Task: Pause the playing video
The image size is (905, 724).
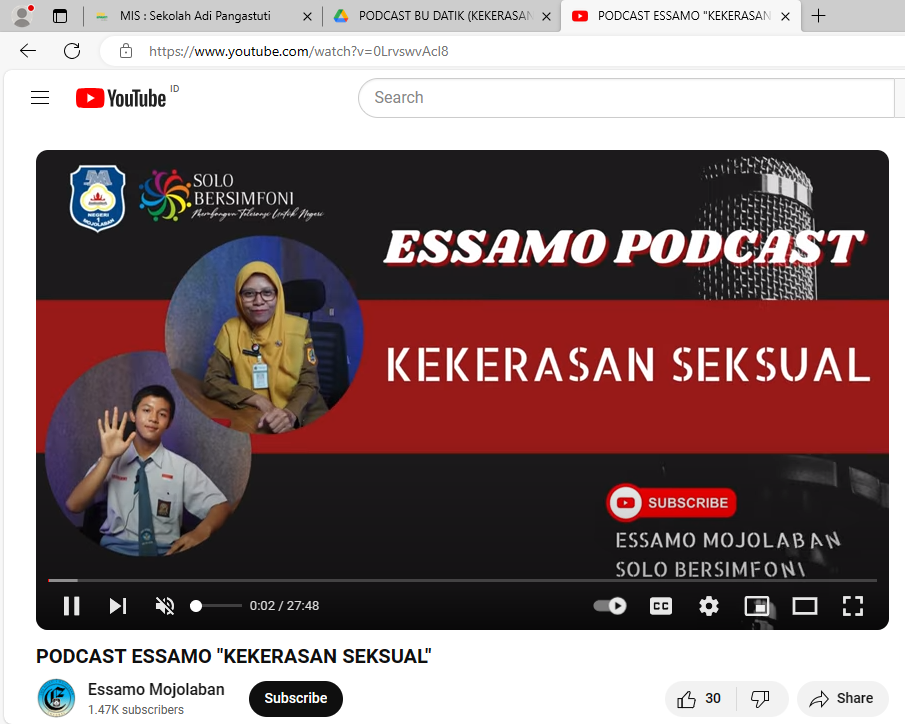Action: pyautogui.click(x=71, y=606)
